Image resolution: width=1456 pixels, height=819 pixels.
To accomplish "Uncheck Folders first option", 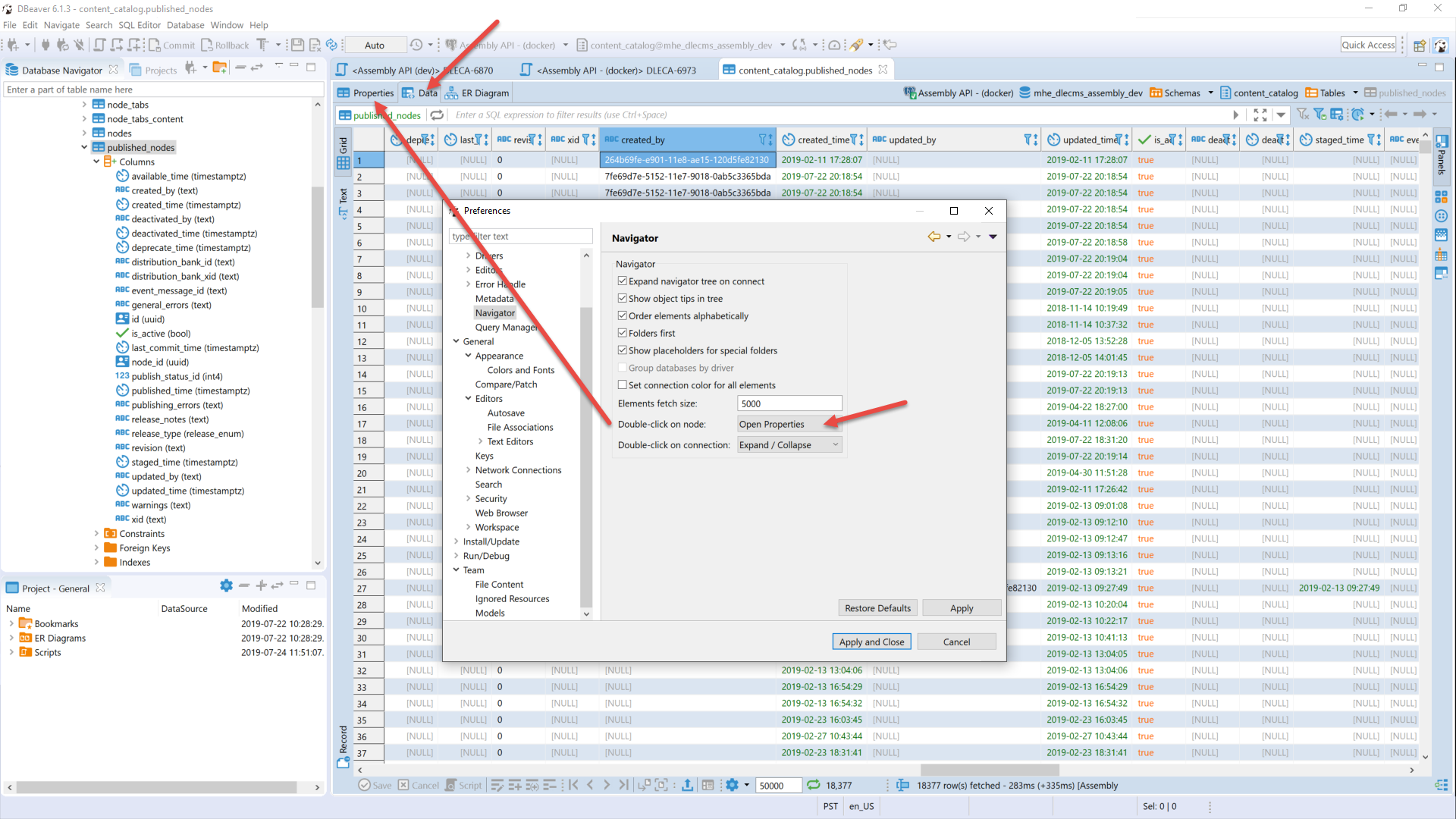I will [623, 333].
